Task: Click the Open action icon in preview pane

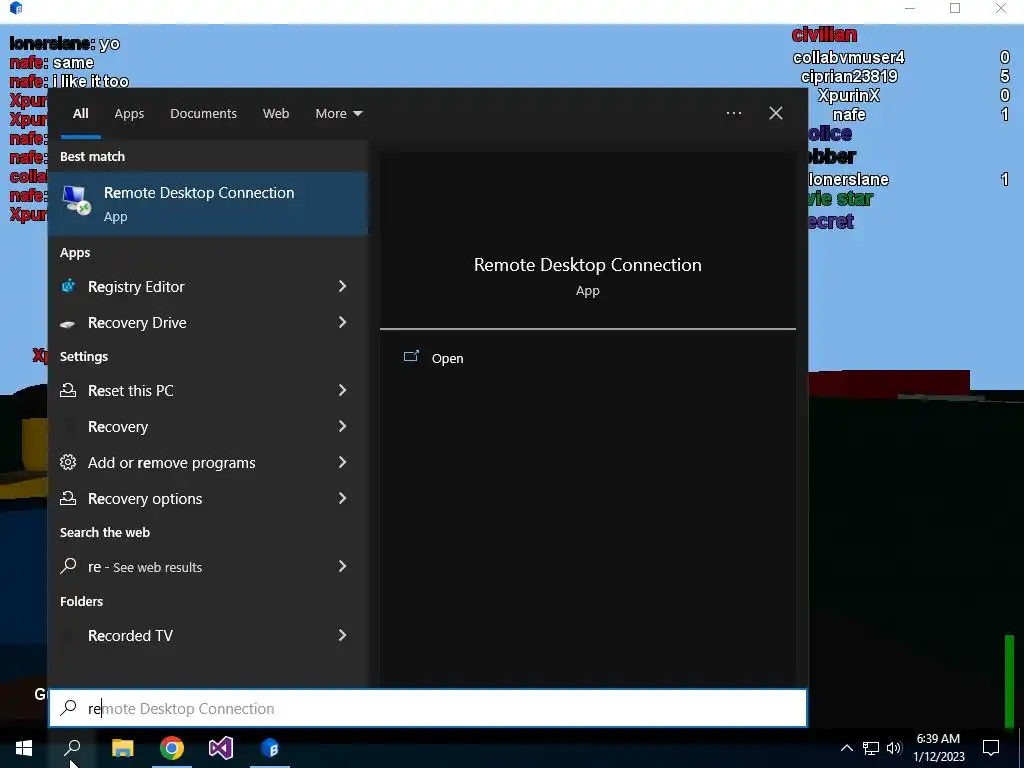Action: pos(411,357)
